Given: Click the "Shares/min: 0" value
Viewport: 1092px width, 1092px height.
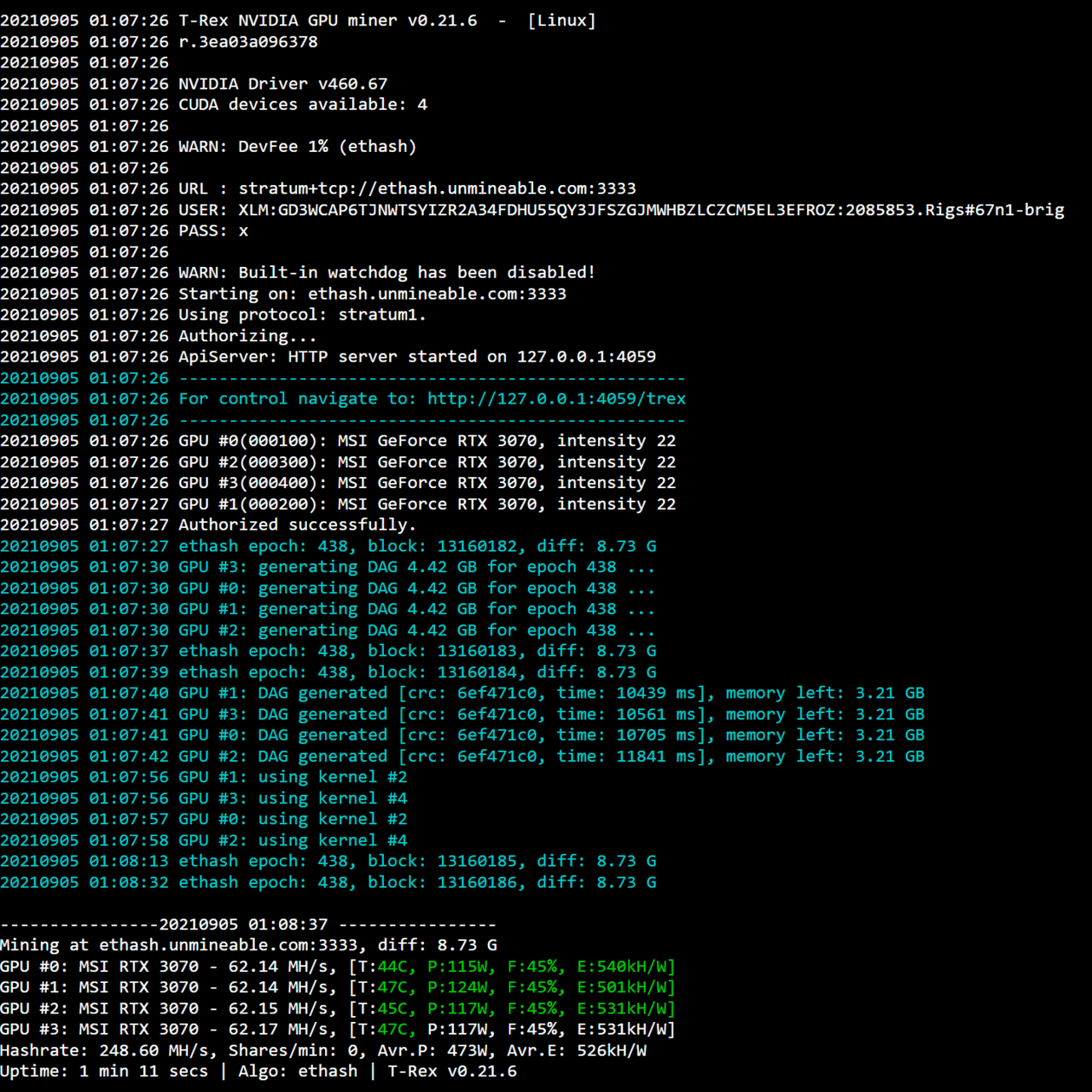Looking at the screenshot, I should coord(293,1051).
